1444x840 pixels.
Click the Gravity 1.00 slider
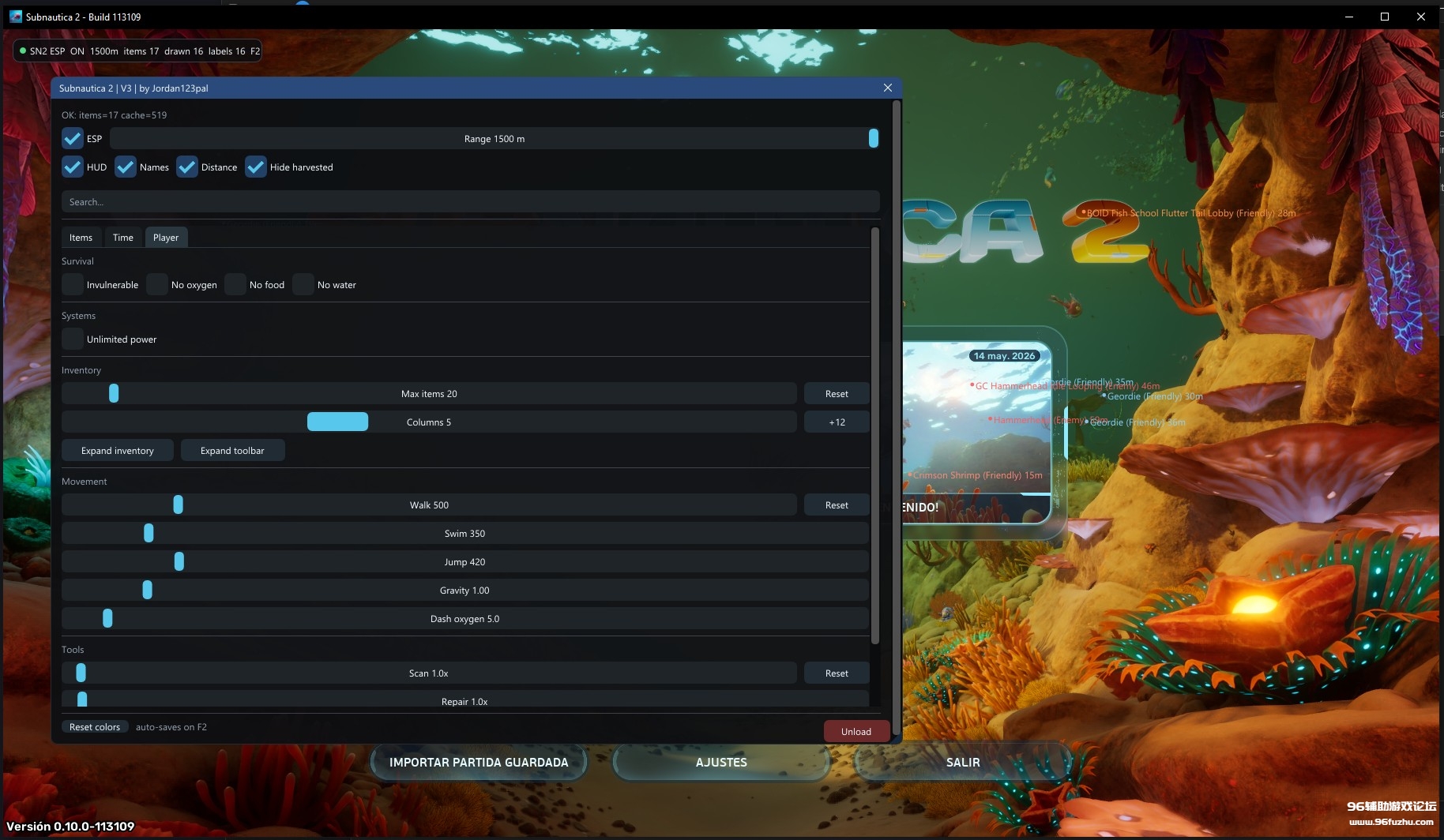(x=465, y=591)
